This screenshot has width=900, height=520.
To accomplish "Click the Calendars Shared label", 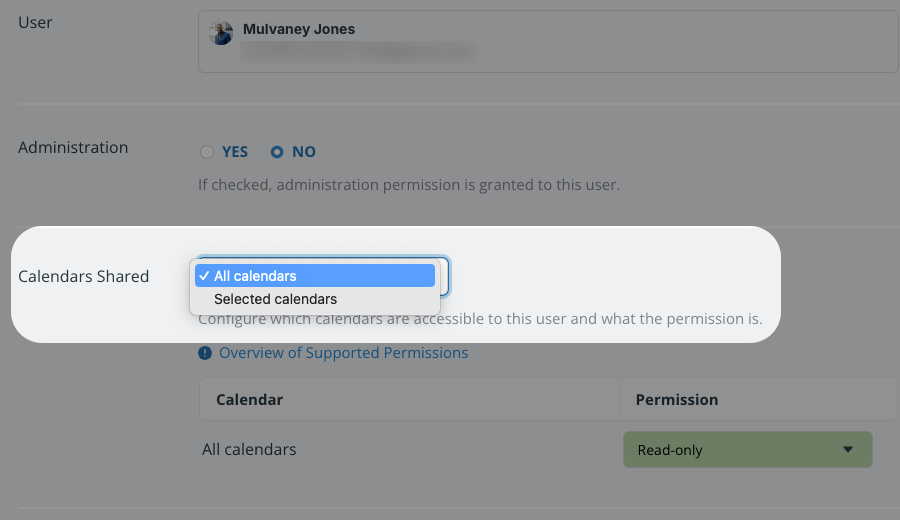I will click(84, 276).
